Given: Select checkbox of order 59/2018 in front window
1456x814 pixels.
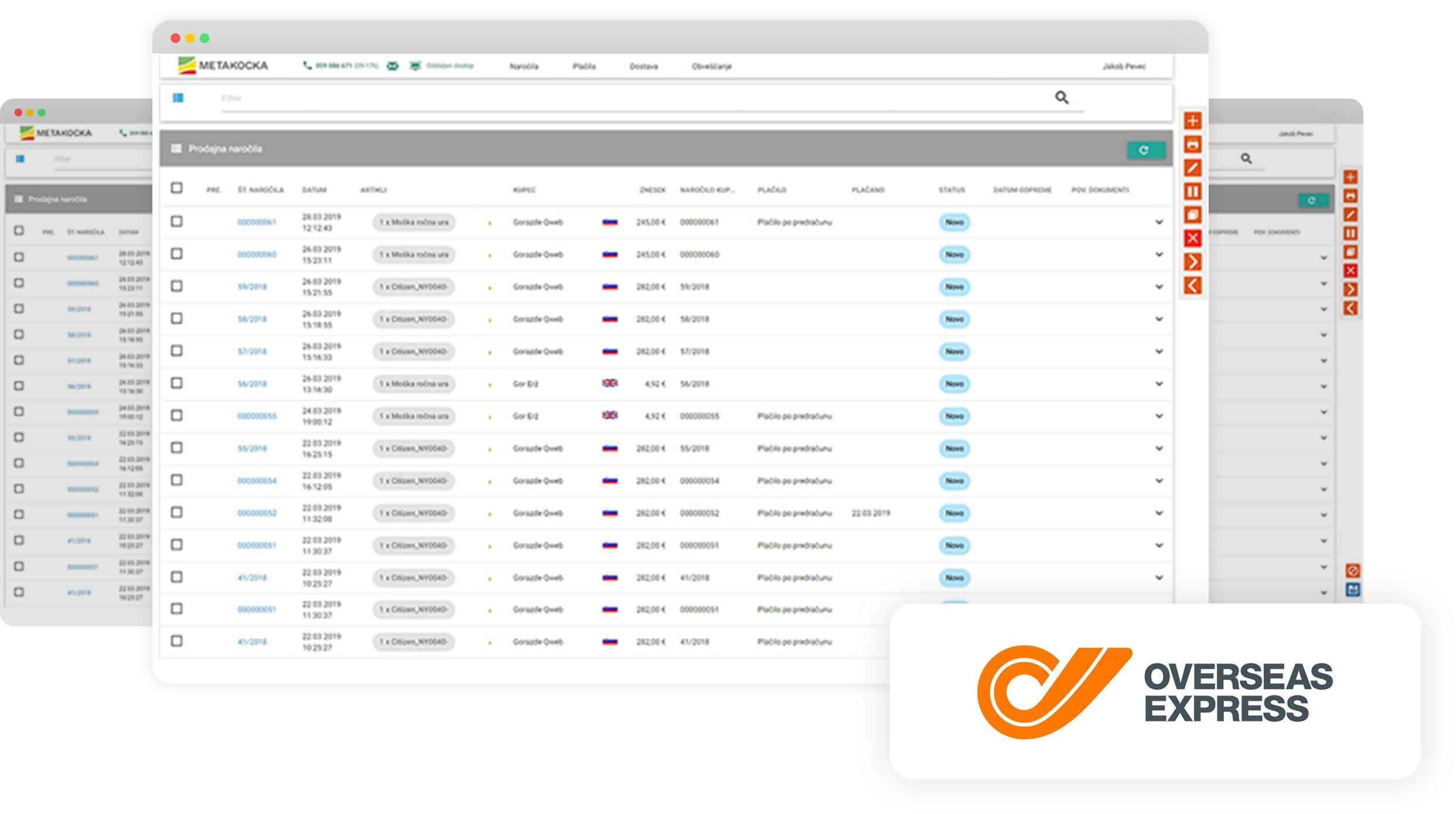Looking at the screenshot, I should point(176,286).
